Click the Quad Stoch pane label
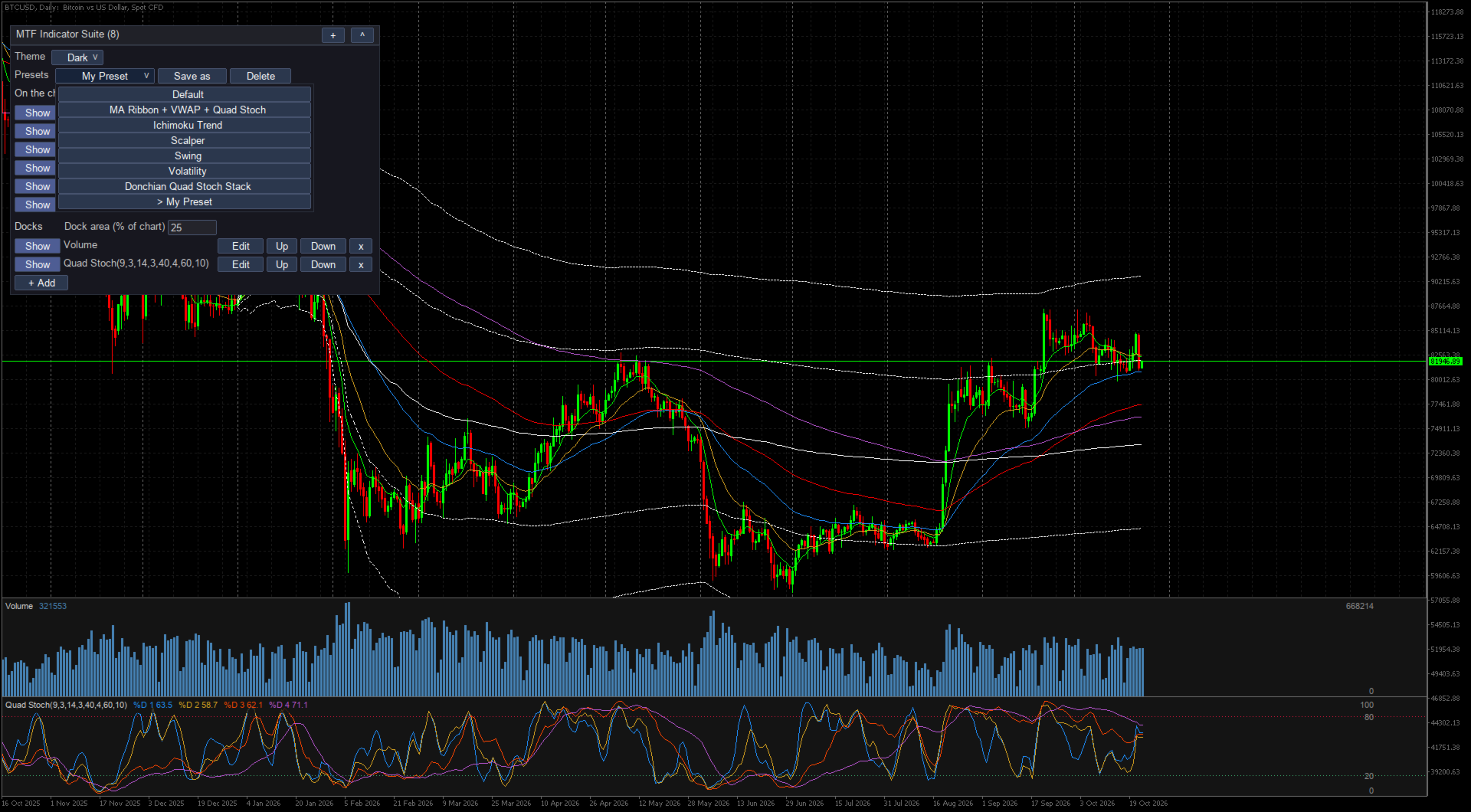 pyautogui.click(x=66, y=705)
